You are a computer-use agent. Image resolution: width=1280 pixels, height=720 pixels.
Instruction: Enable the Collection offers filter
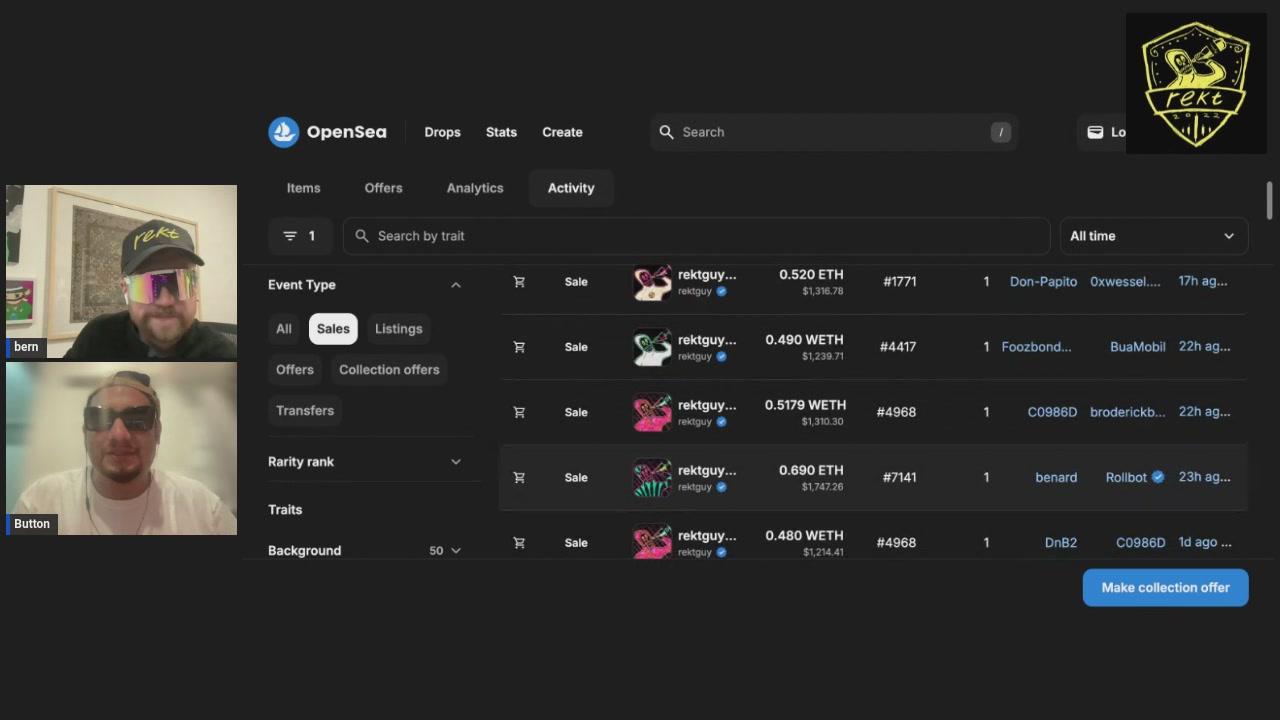pos(389,370)
